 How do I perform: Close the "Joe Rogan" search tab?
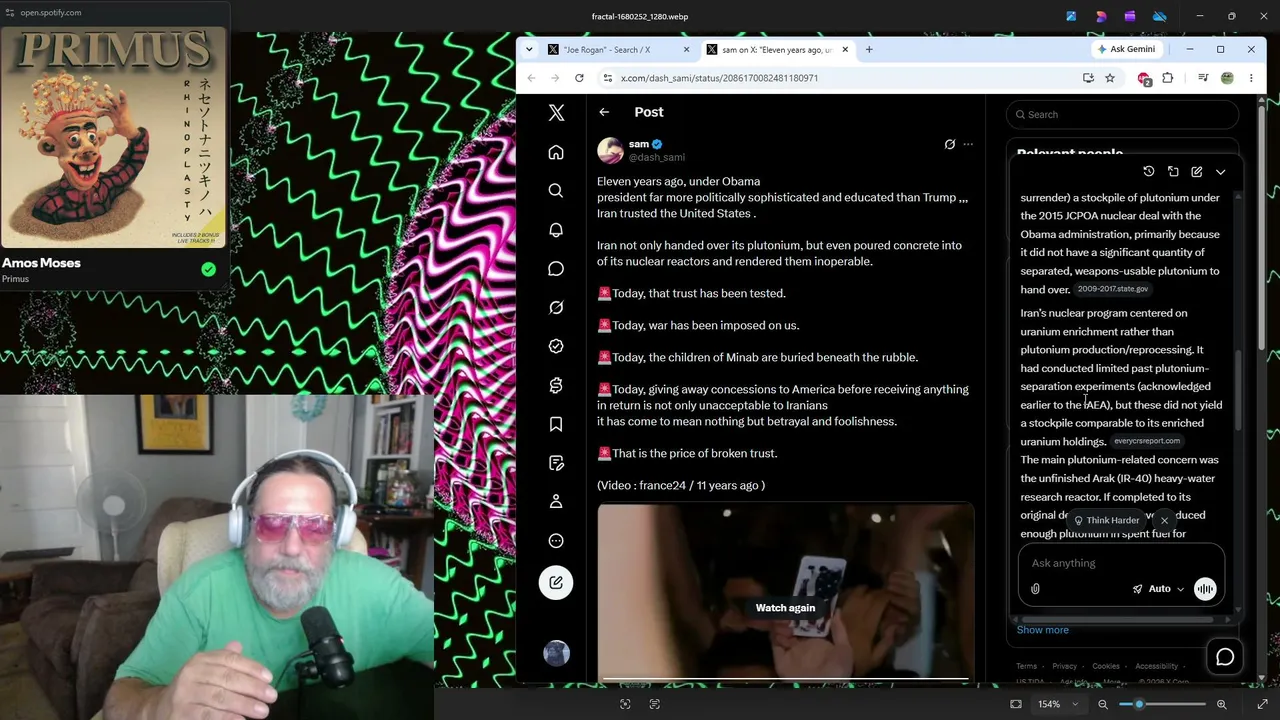pyautogui.click(x=687, y=49)
